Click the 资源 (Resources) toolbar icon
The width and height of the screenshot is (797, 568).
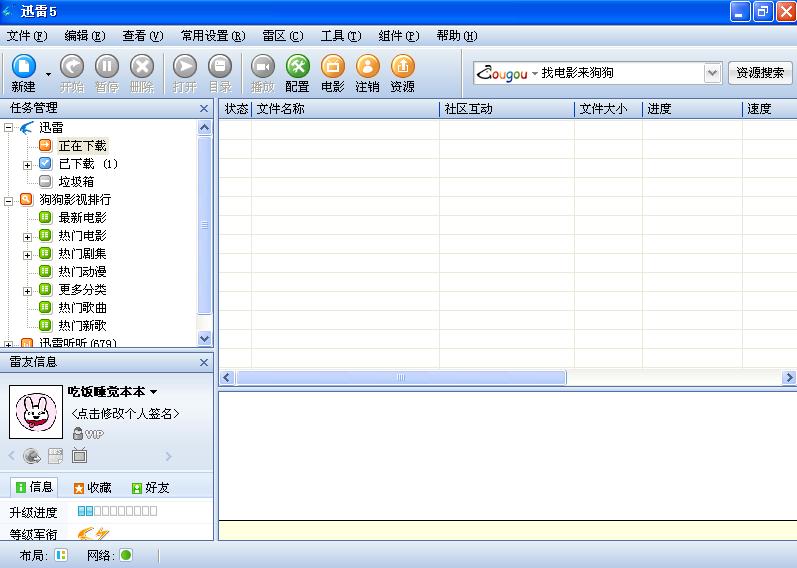403,73
